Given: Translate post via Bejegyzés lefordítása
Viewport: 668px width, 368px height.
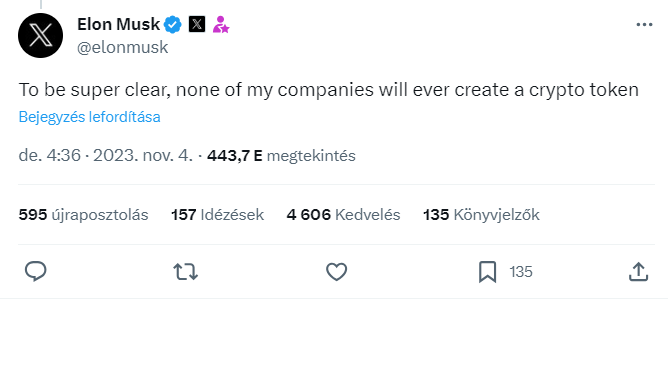Looking at the screenshot, I should coord(89,117).
